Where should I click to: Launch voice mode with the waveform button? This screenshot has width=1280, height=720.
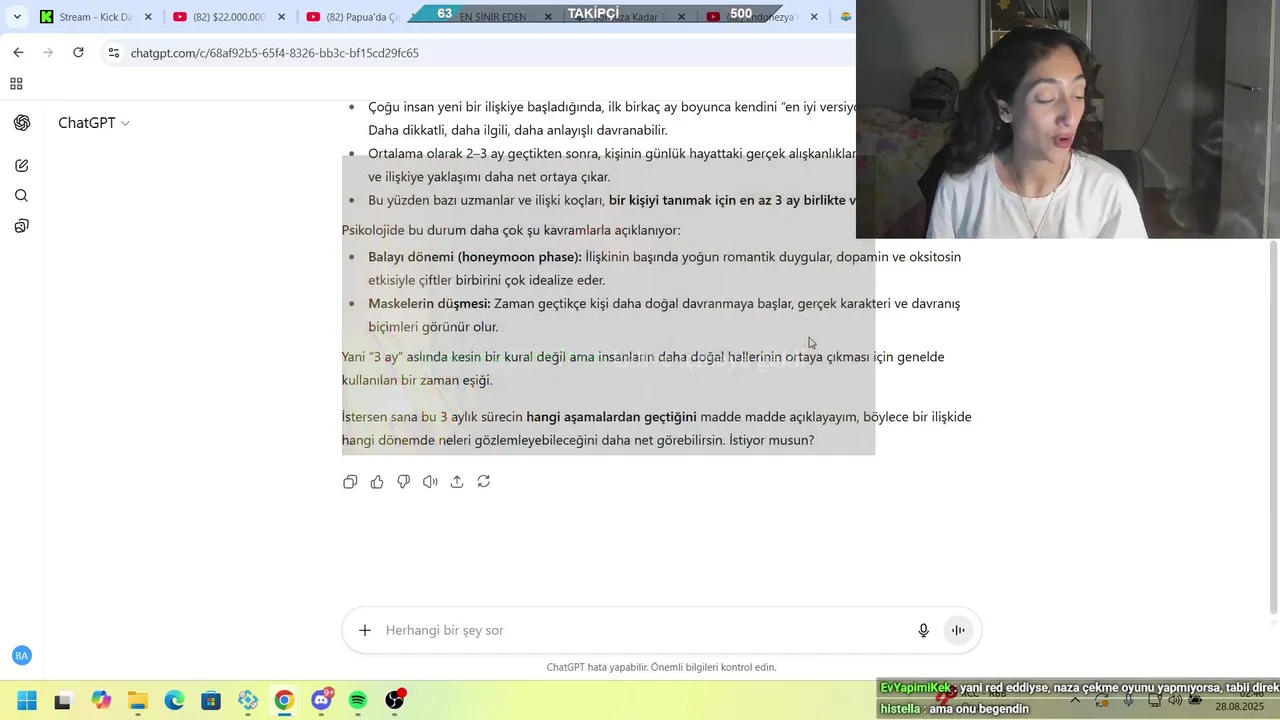[958, 630]
